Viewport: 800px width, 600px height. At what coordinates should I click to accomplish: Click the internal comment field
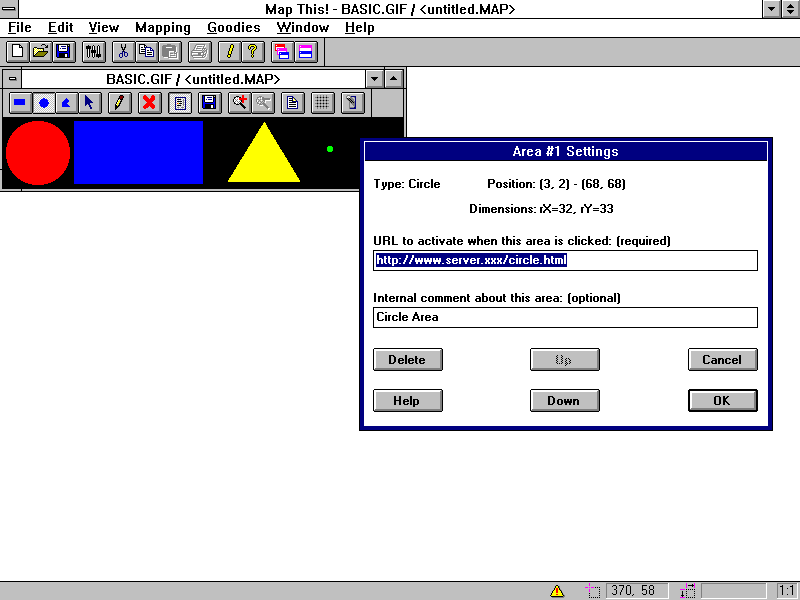click(x=565, y=317)
